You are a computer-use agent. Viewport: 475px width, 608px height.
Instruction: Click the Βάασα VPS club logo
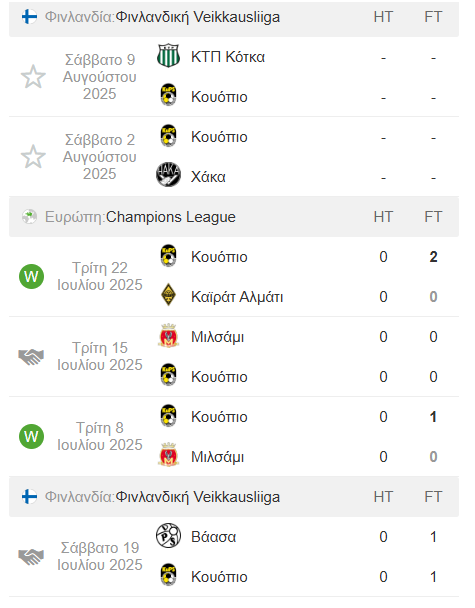click(168, 535)
